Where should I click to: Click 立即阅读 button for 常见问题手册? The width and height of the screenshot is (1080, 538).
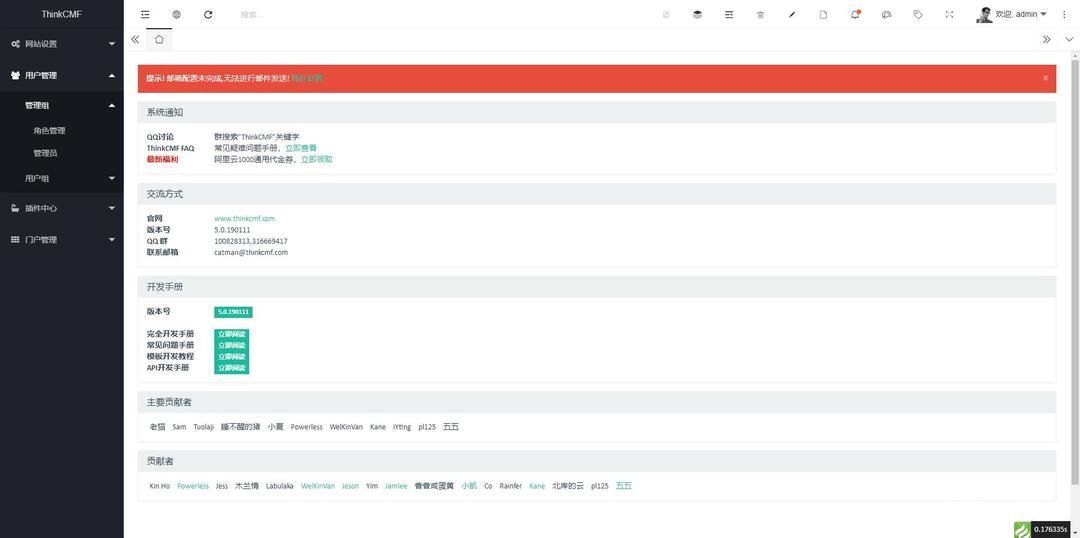(231, 345)
